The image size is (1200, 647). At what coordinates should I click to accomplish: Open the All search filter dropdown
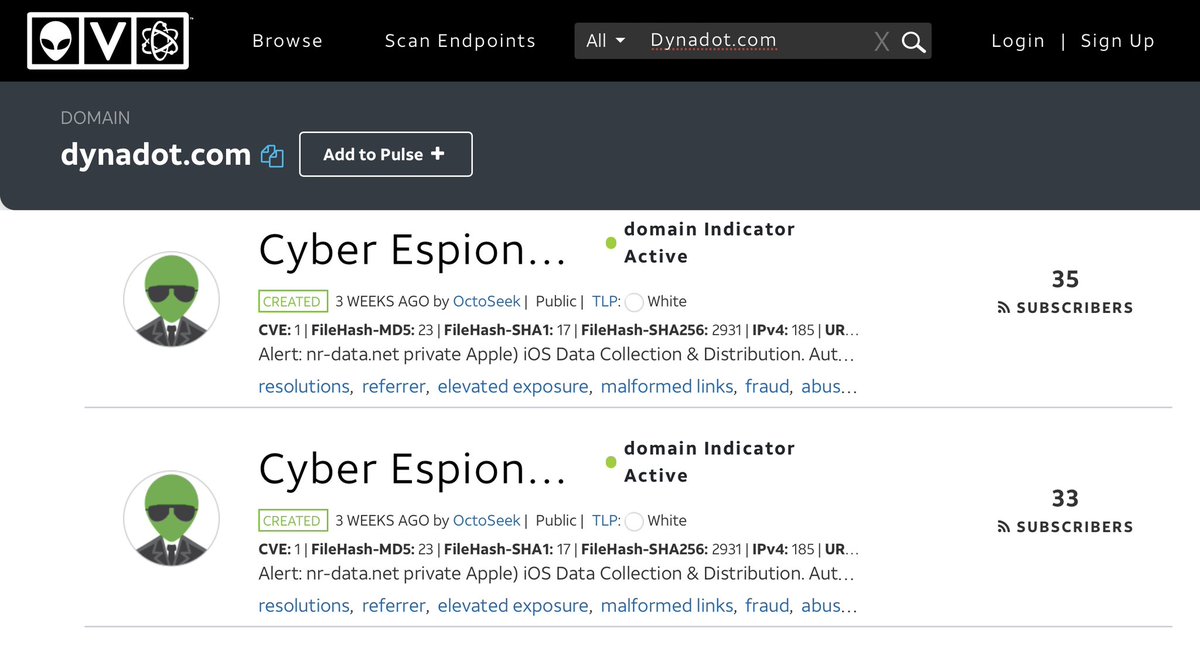605,41
